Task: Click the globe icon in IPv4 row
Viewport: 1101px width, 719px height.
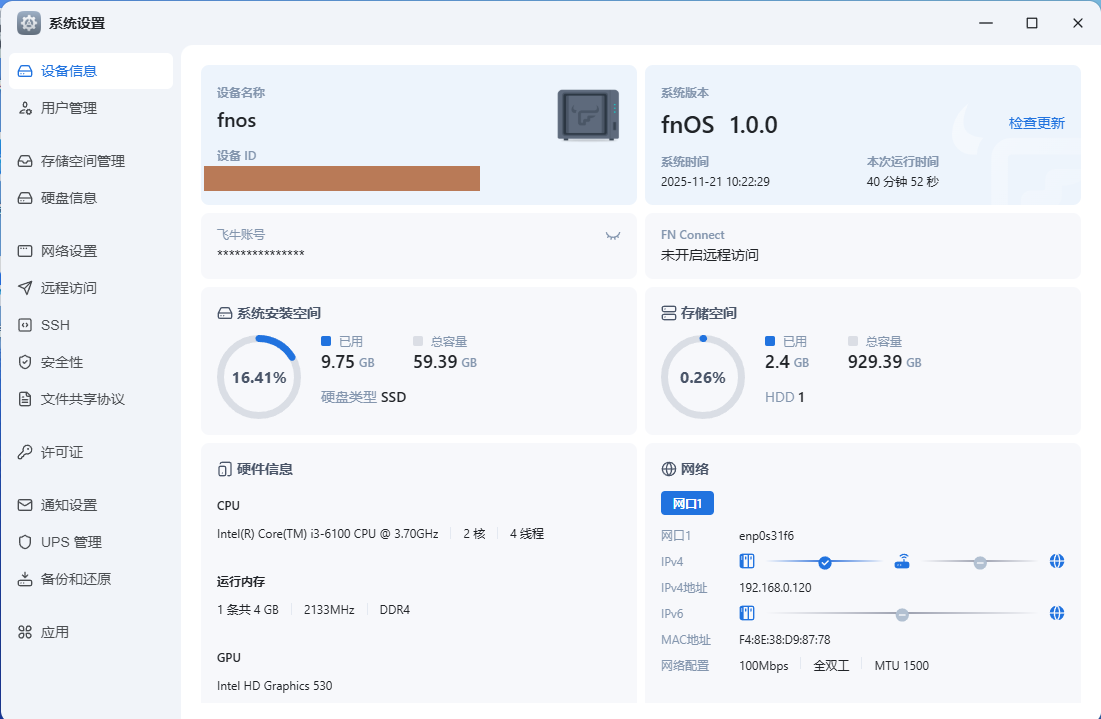Action: coord(1057,561)
